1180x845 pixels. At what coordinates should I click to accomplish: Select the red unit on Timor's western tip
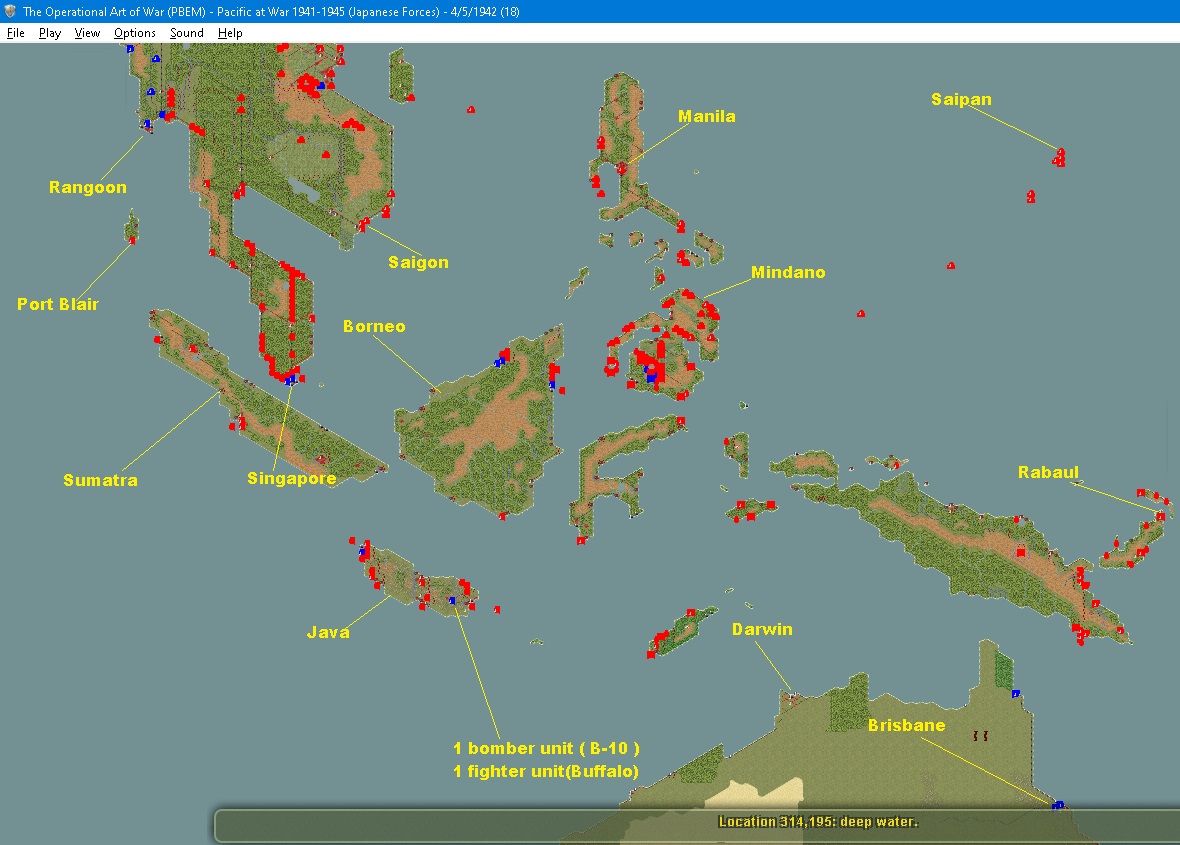coord(651,655)
